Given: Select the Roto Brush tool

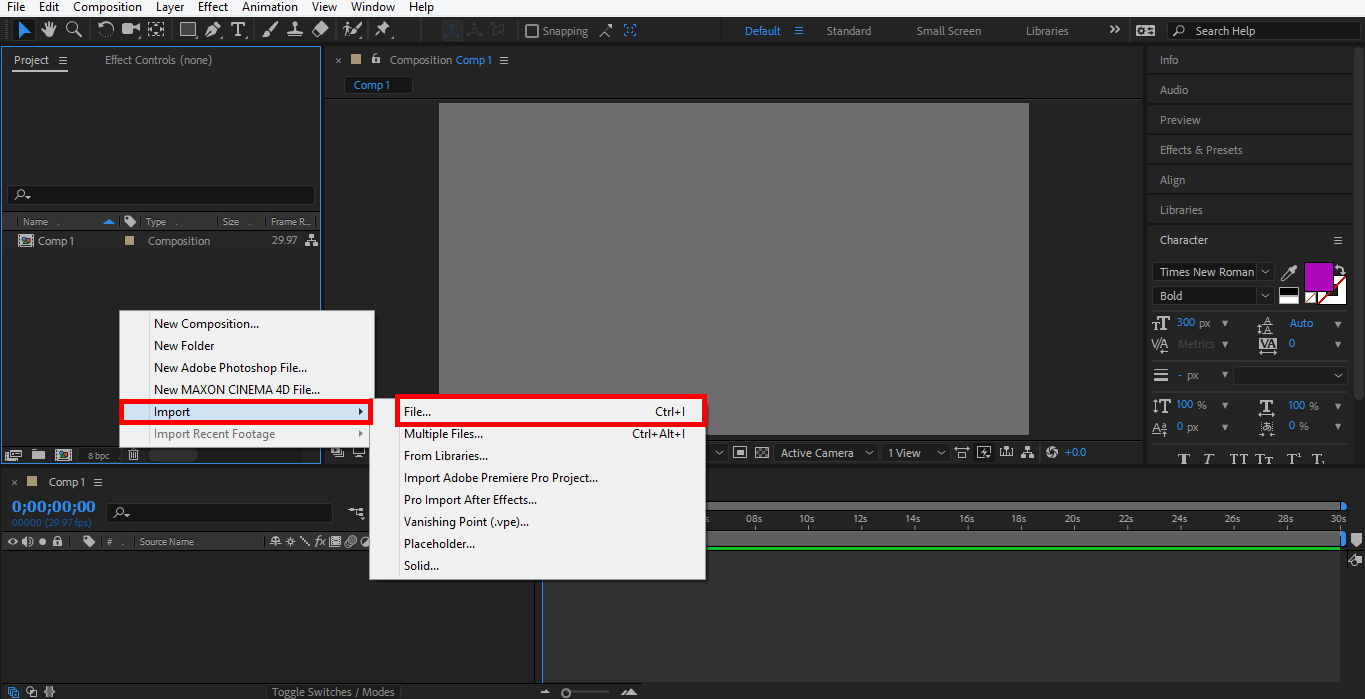Looking at the screenshot, I should (352, 30).
